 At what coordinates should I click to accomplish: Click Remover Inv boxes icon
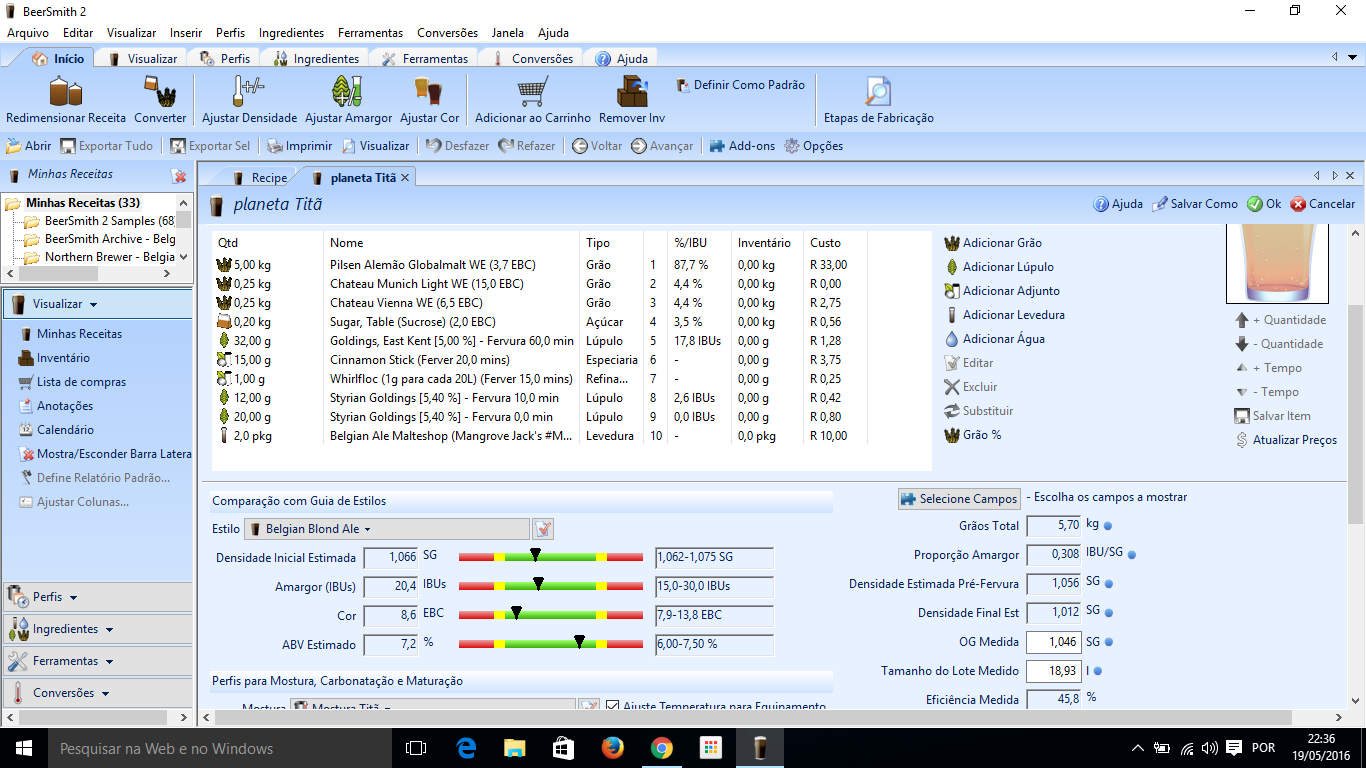[x=631, y=92]
